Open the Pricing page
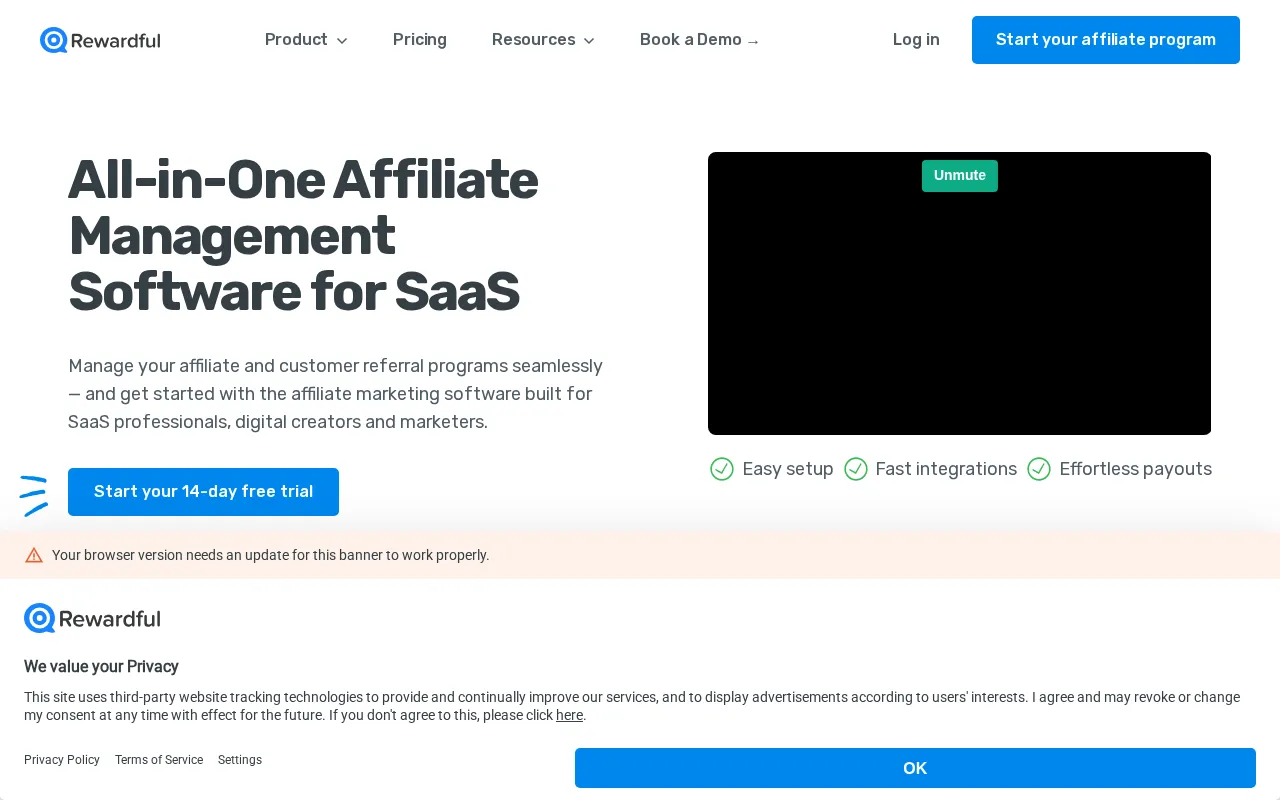Viewport: 1280px width, 800px height. click(x=420, y=40)
